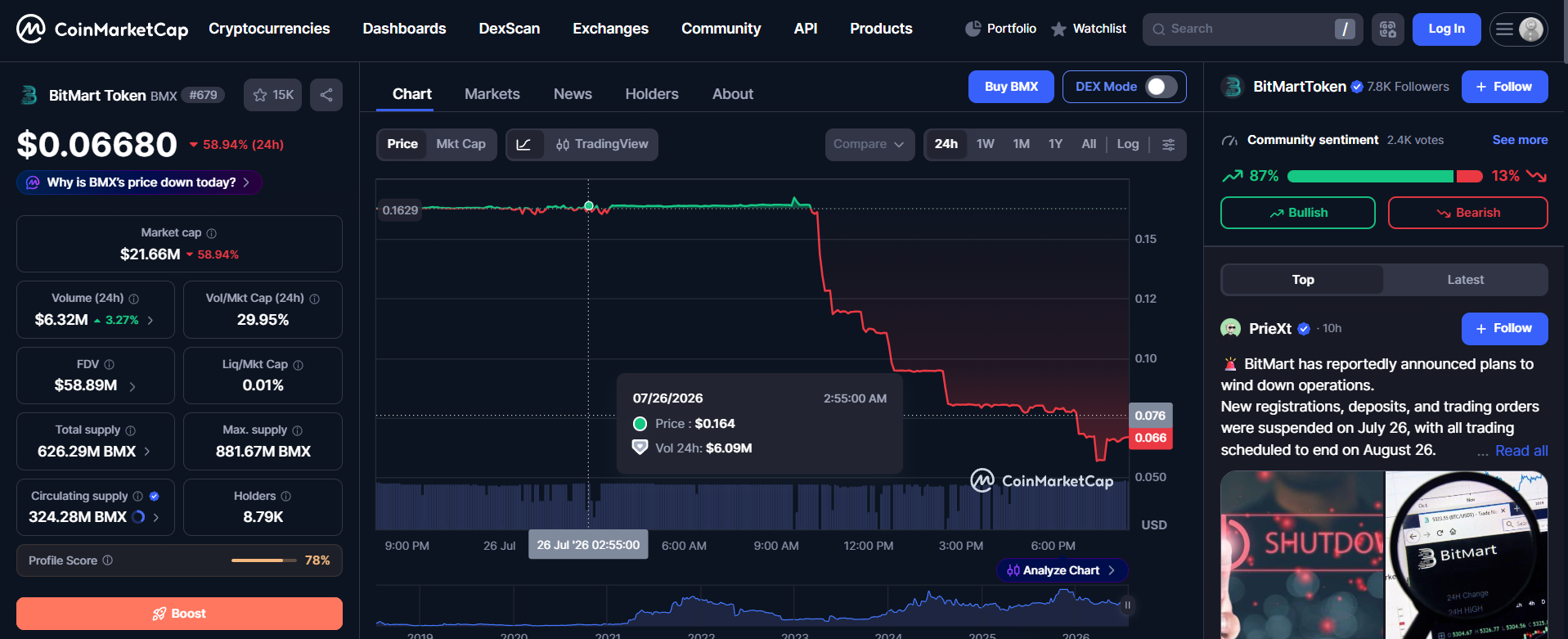Set chart range to 1Y
Screen dimensions: 1568x639
1056,144
